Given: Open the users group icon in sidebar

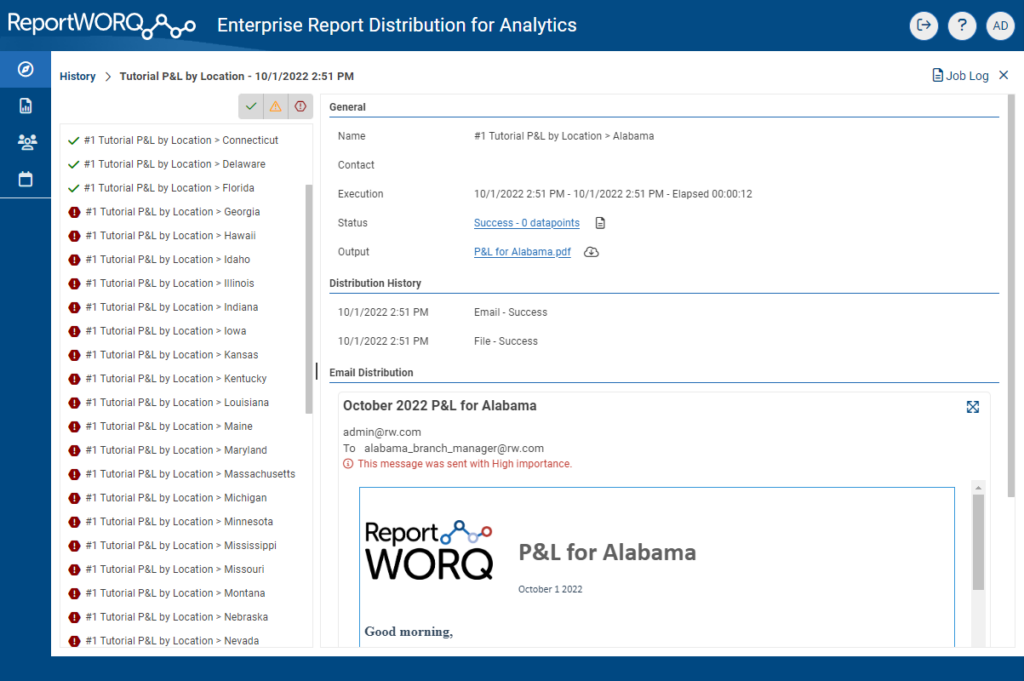Looking at the screenshot, I should (x=26, y=142).
